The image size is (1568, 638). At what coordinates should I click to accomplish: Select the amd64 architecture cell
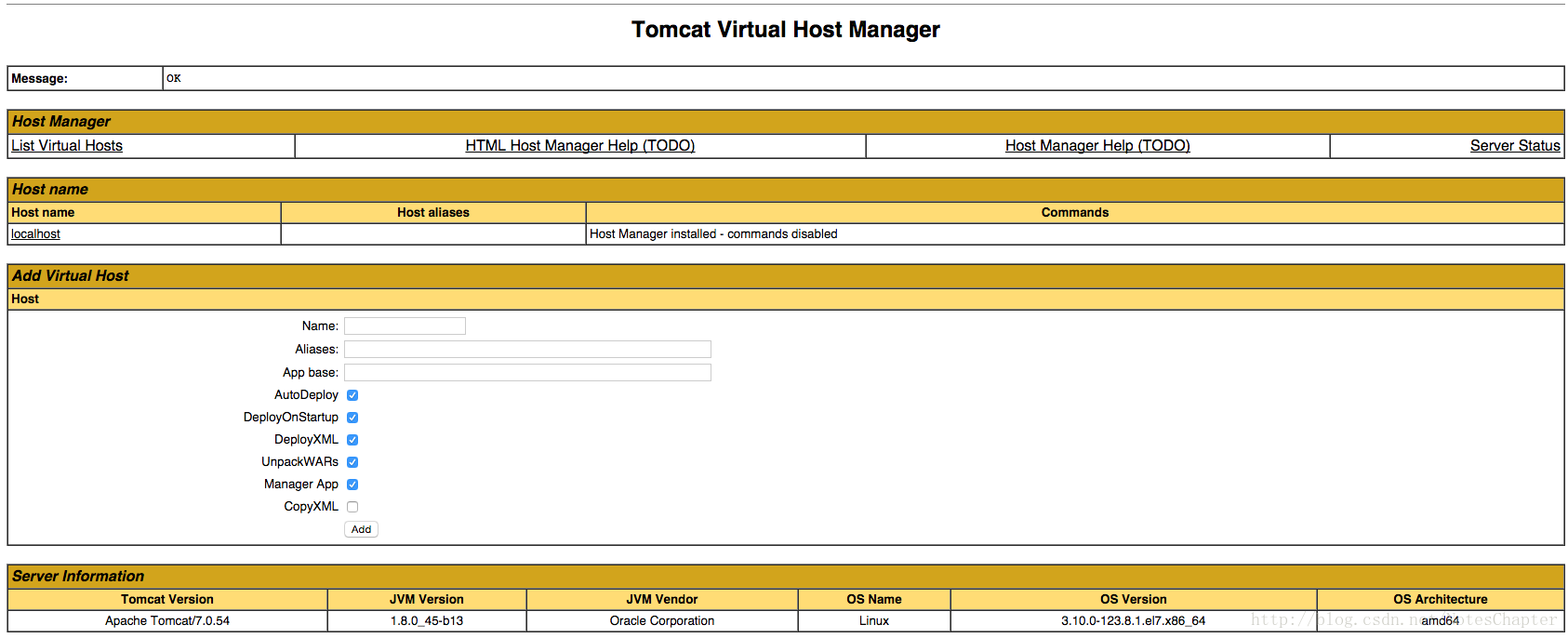point(1441,621)
